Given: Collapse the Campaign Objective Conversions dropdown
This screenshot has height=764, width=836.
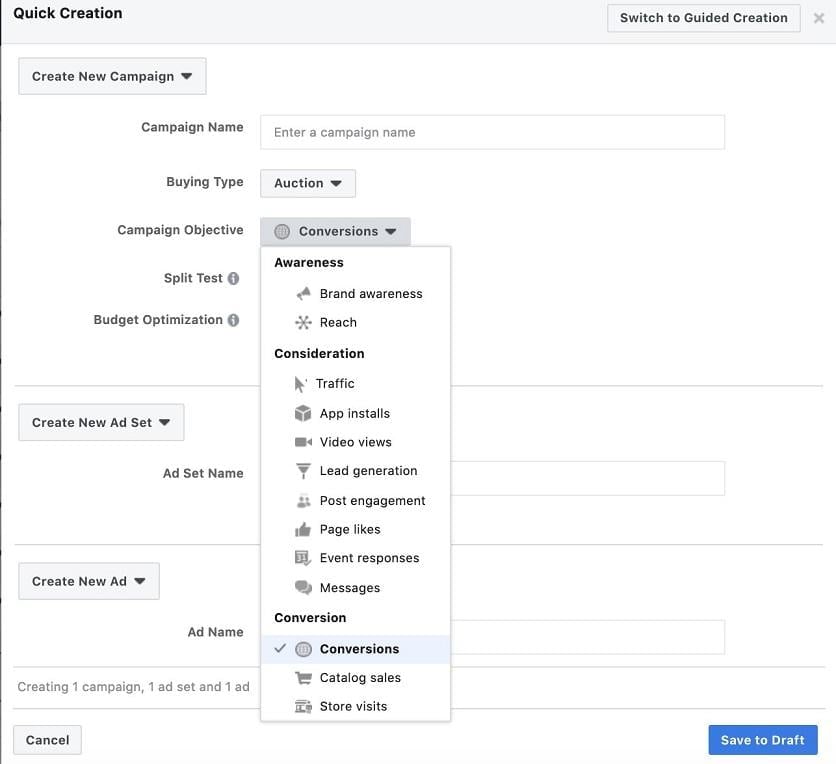Looking at the screenshot, I should click(x=336, y=232).
